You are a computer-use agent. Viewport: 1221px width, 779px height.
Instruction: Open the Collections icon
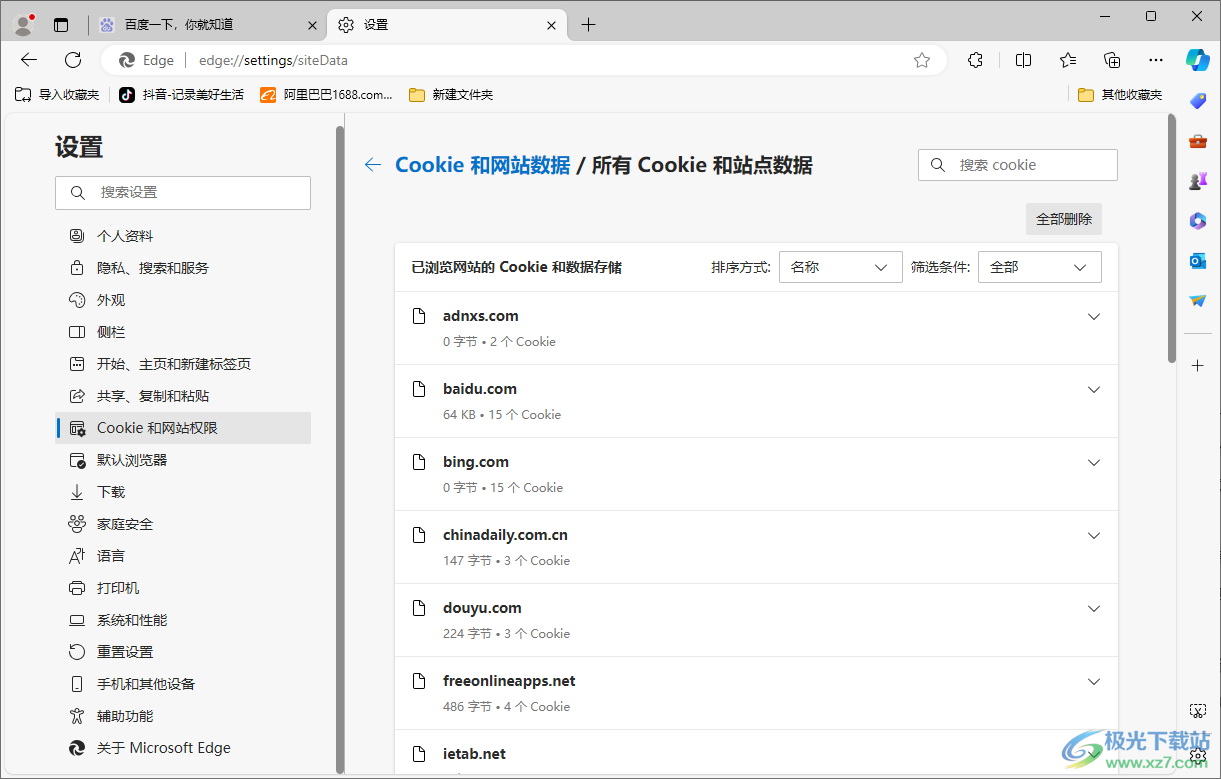click(1112, 60)
